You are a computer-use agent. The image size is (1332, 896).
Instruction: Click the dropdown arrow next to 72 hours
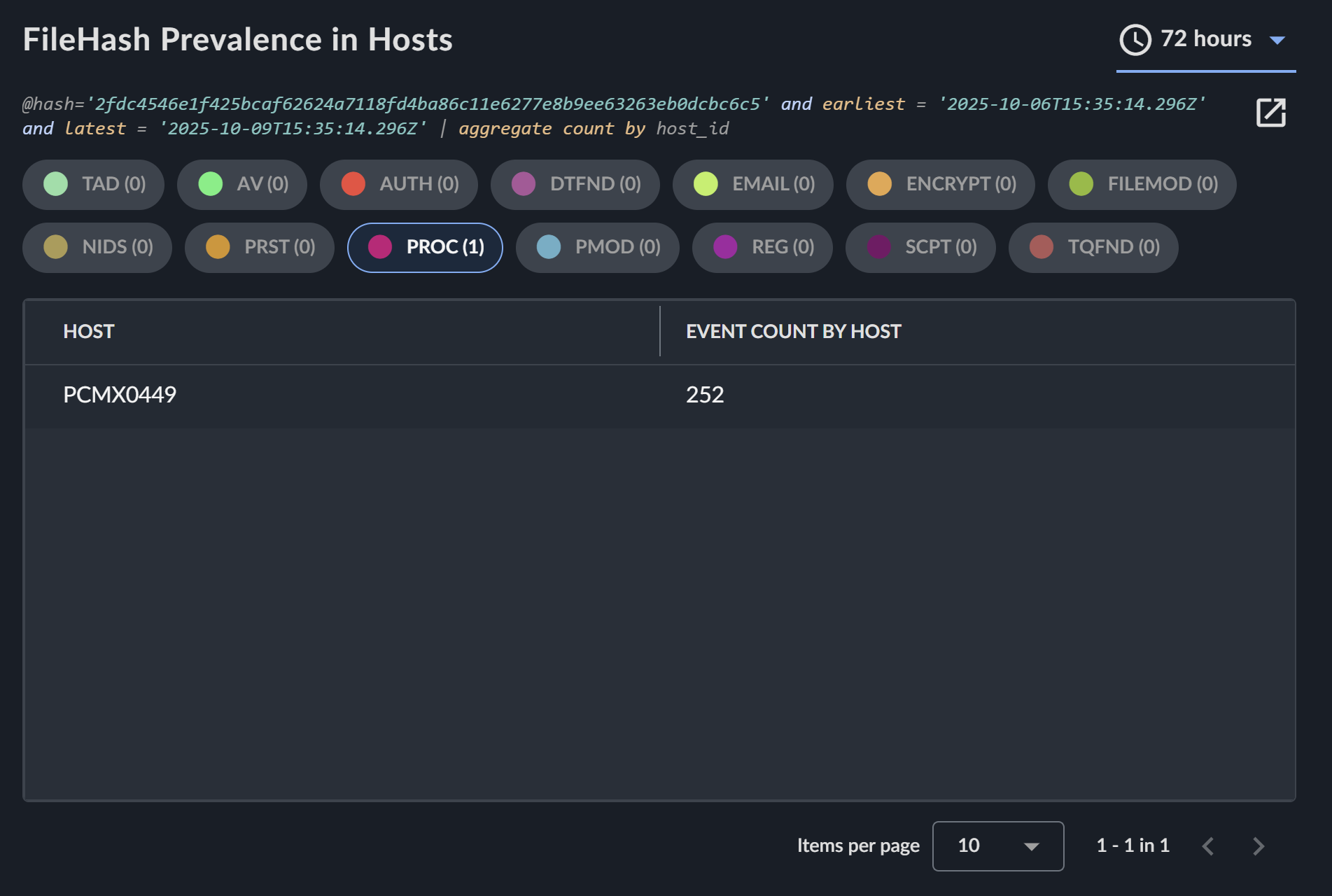coord(1277,41)
